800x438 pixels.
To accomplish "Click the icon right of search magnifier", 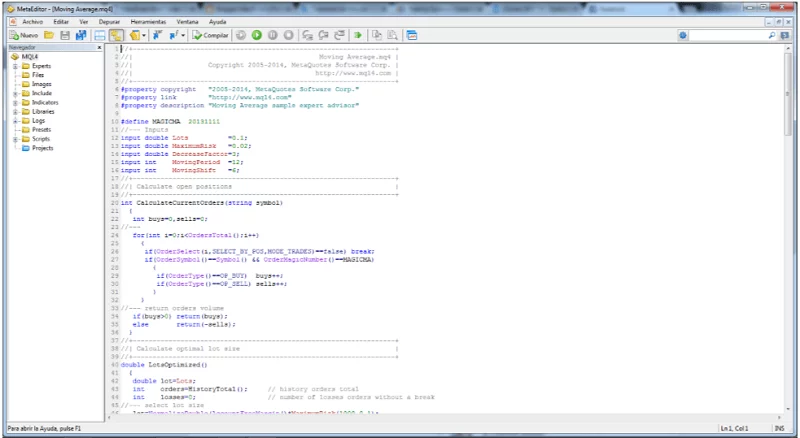I will pos(784,35).
